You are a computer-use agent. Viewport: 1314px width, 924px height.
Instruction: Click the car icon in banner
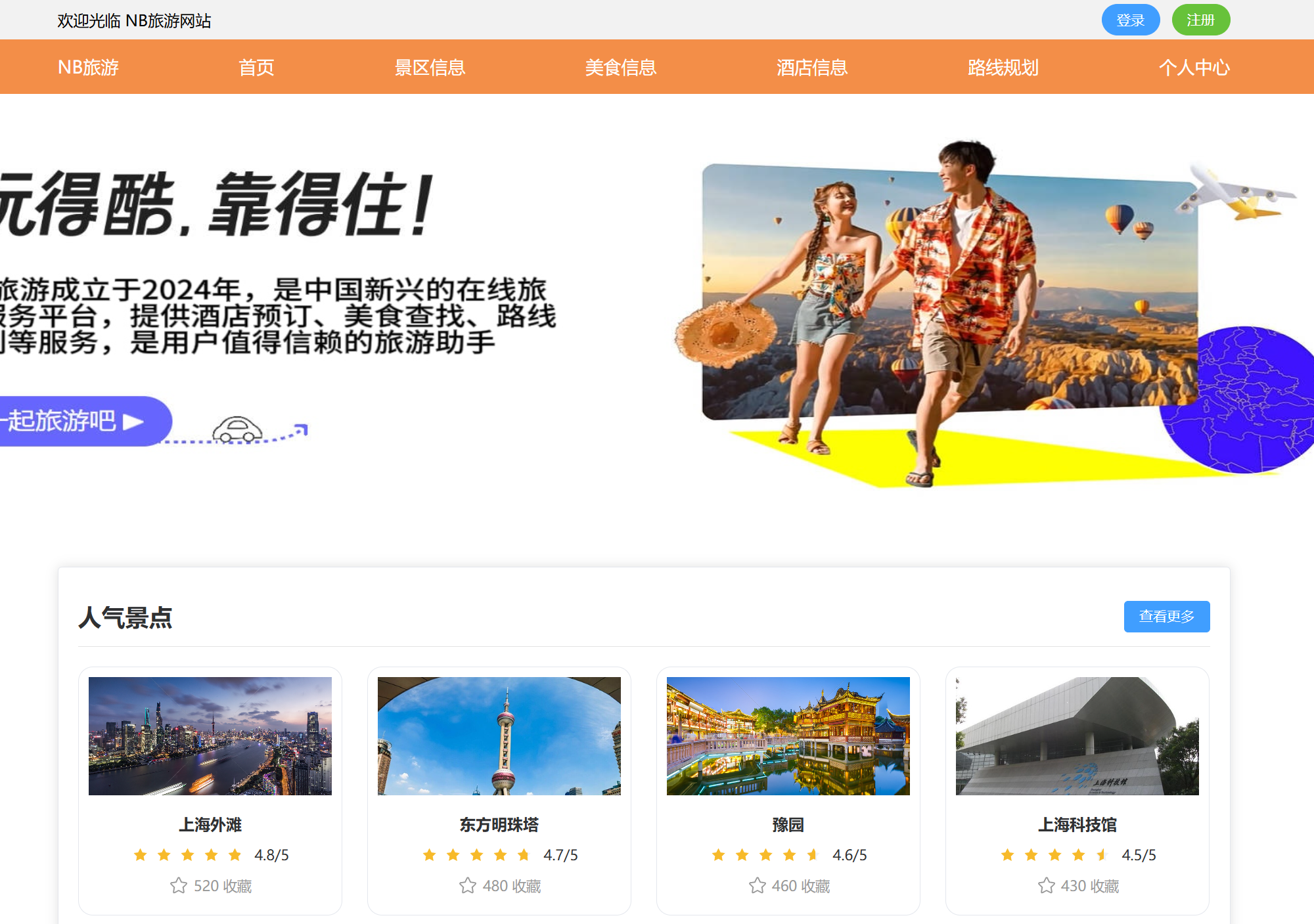[x=237, y=430]
